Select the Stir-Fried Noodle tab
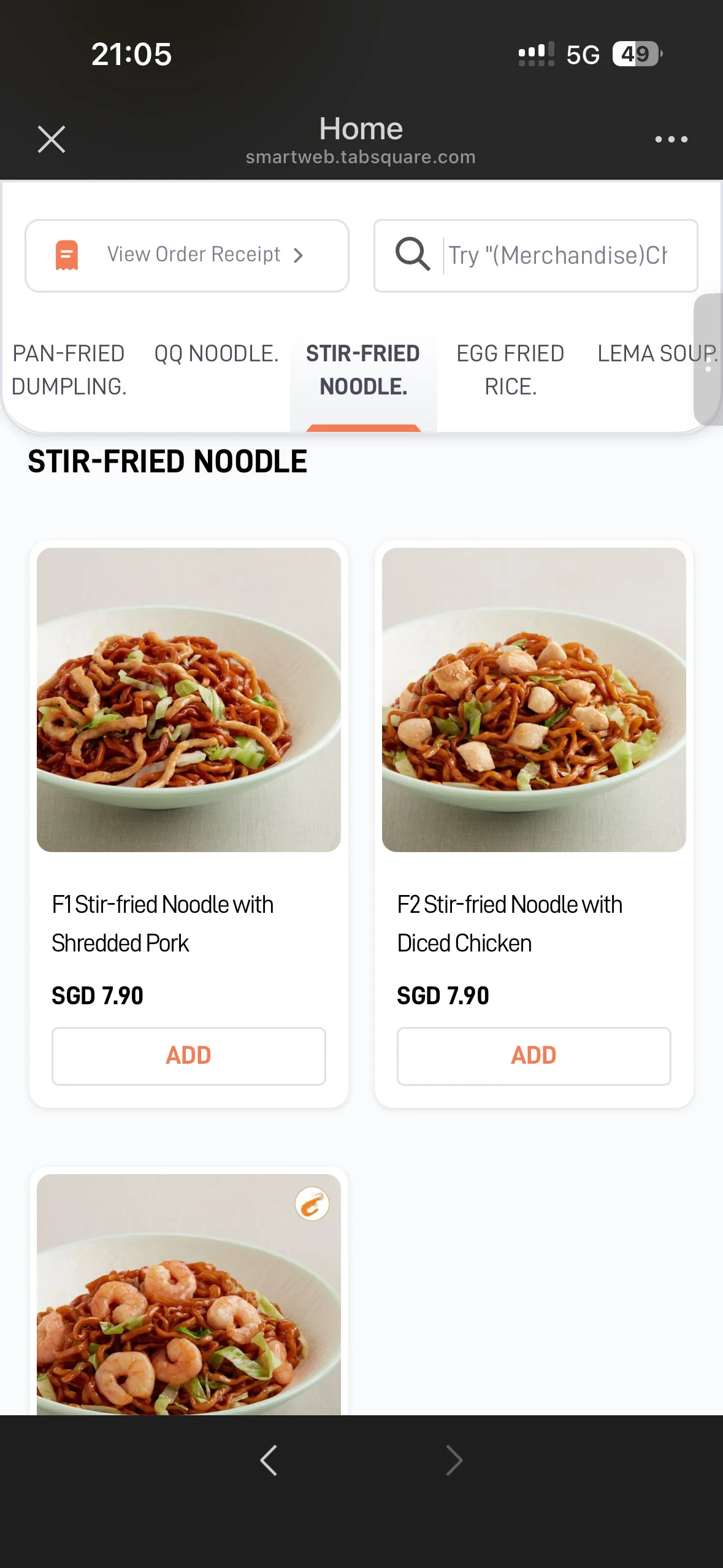The height and width of the screenshot is (1568, 723). pos(363,370)
